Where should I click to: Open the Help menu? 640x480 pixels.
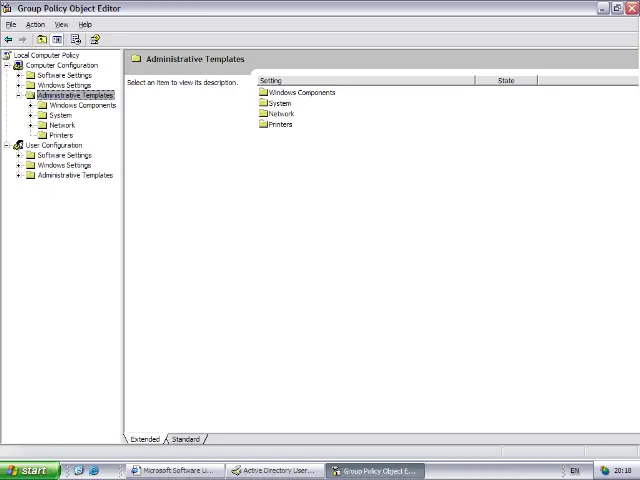point(85,24)
